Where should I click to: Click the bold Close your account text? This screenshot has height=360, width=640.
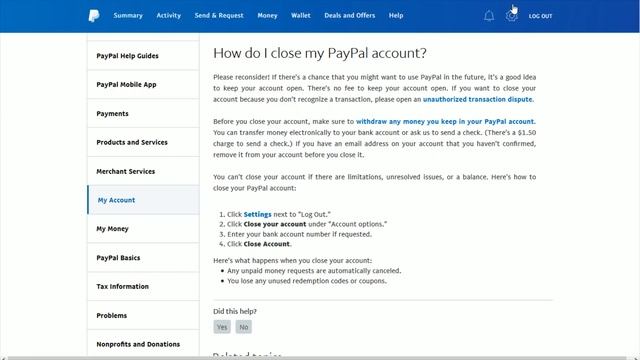275,224
